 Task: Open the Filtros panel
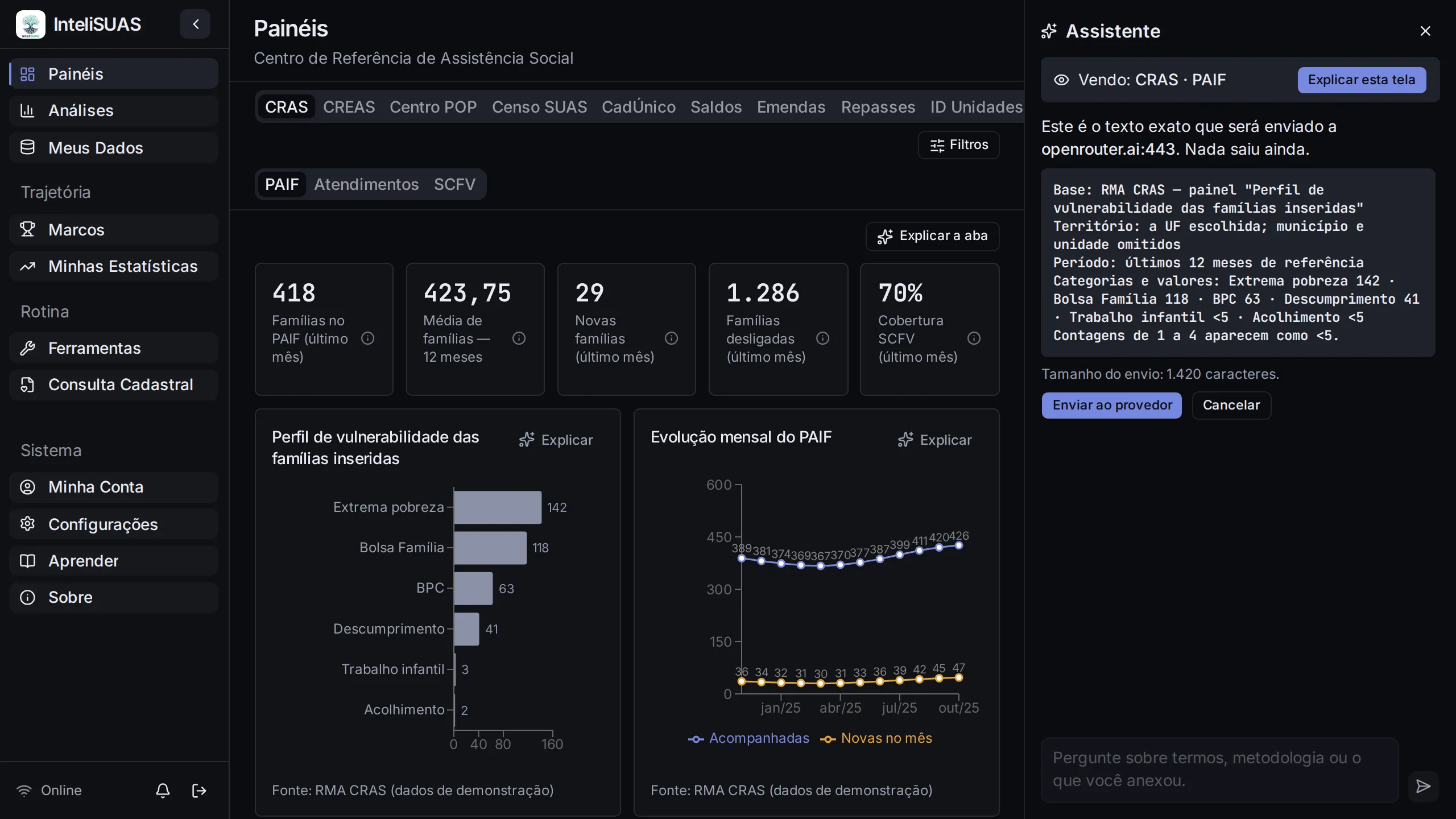pos(959,145)
